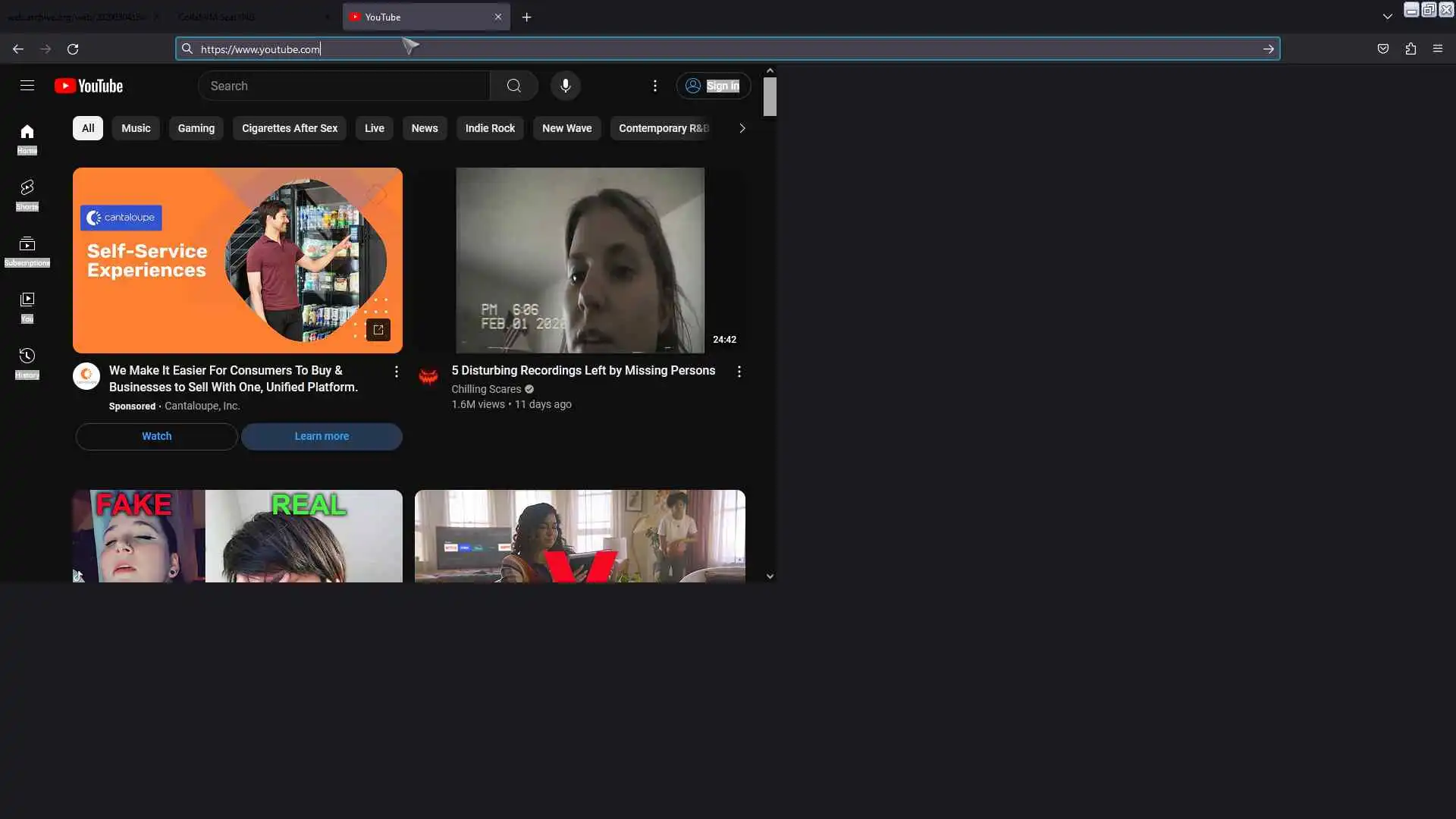This screenshot has height=819, width=1456.
Task: Open Shorts from the sidebar
Action: coord(27,194)
